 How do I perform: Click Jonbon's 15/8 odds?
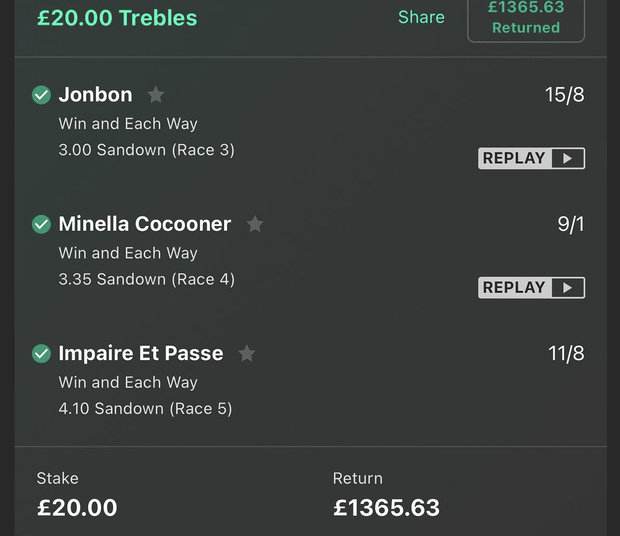(564, 95)
